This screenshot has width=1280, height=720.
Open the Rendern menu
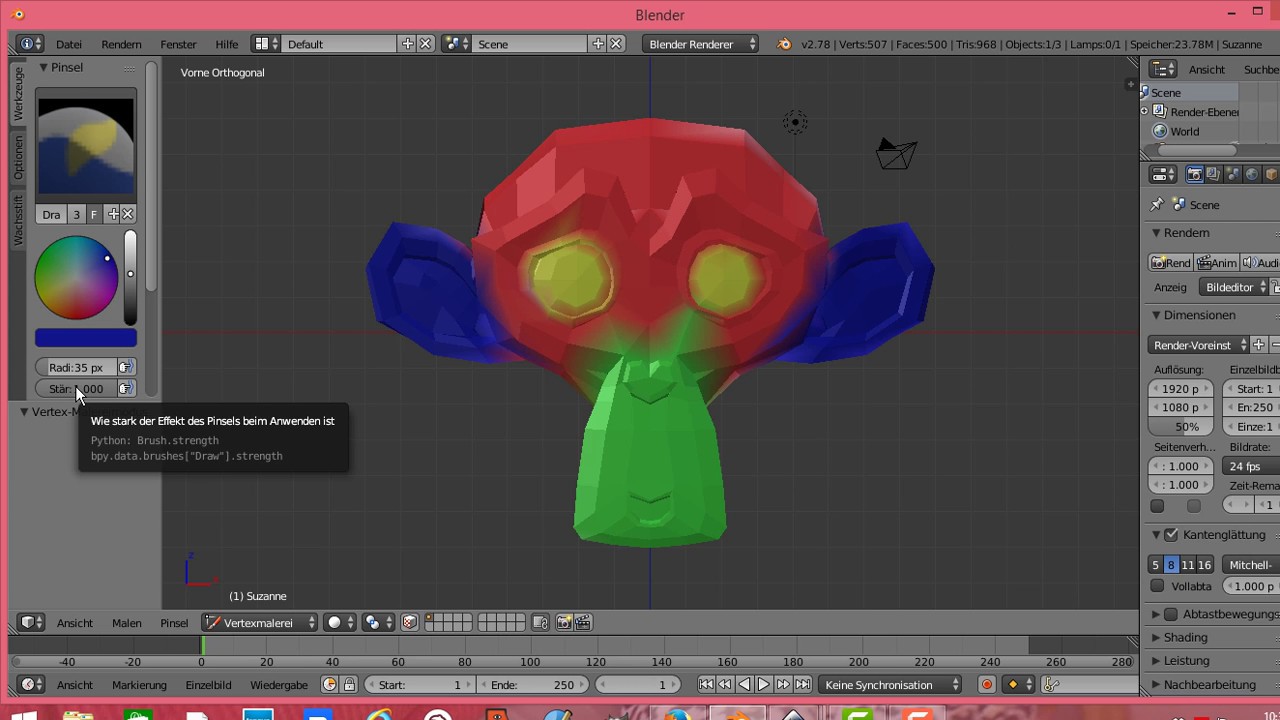(121, 44)
